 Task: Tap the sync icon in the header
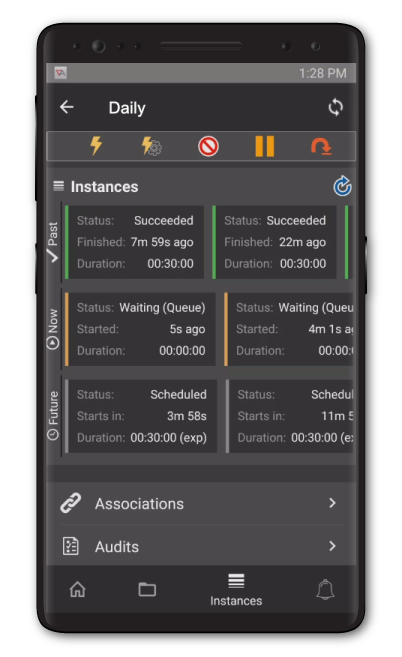point(335,107)
